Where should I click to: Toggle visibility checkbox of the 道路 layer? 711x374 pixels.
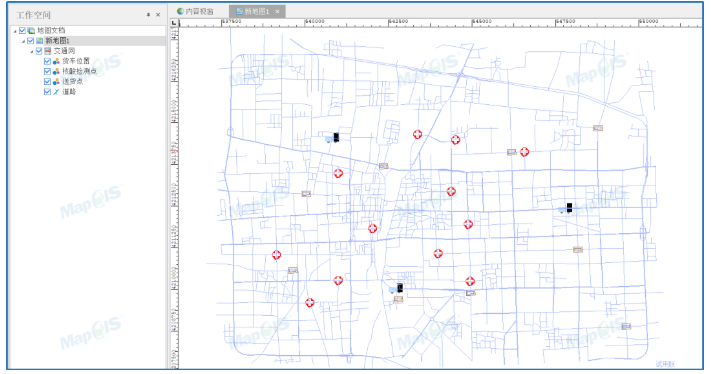pos(47,92)
